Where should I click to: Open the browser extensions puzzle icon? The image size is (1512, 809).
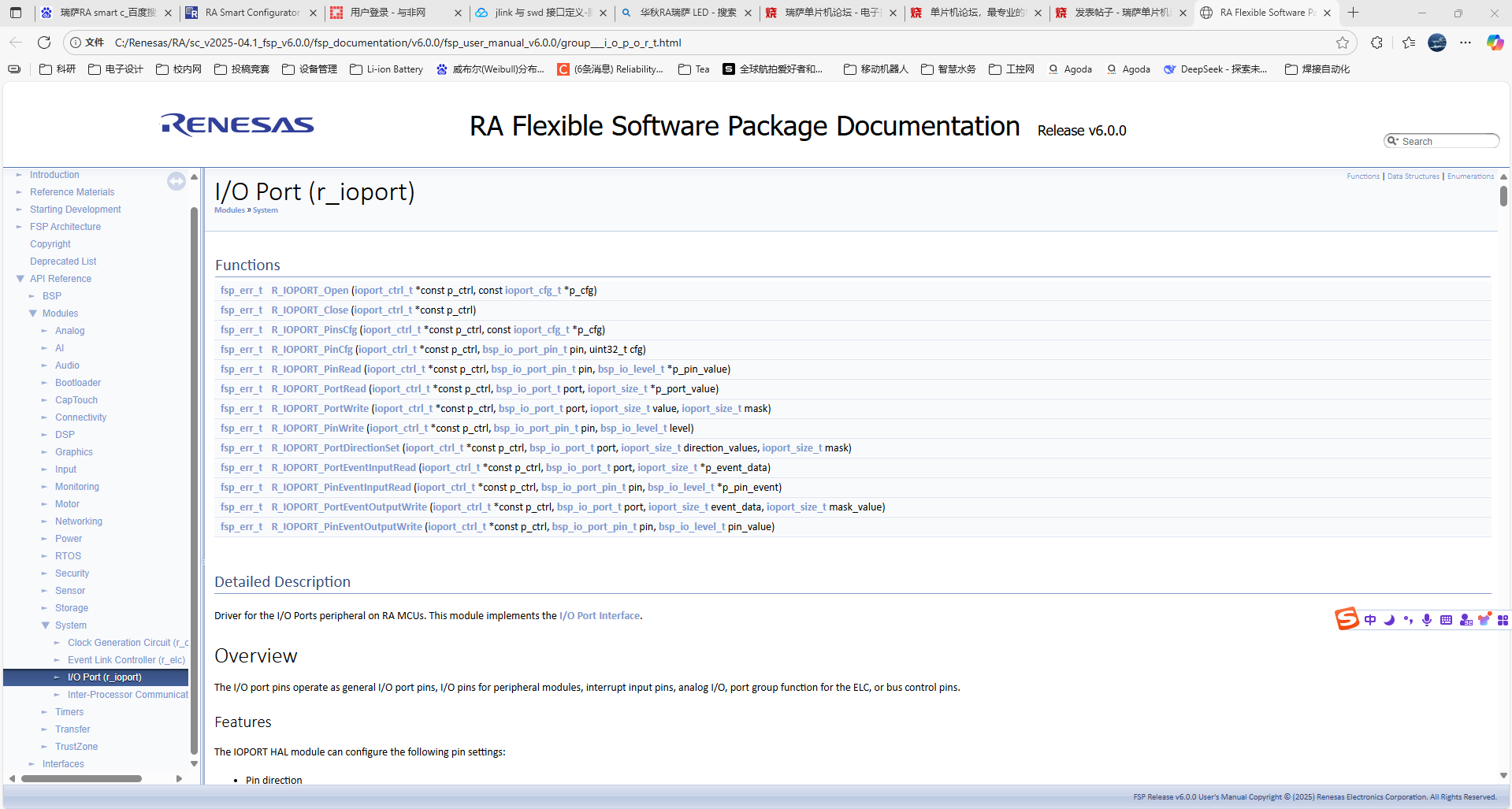[1376, 43]
